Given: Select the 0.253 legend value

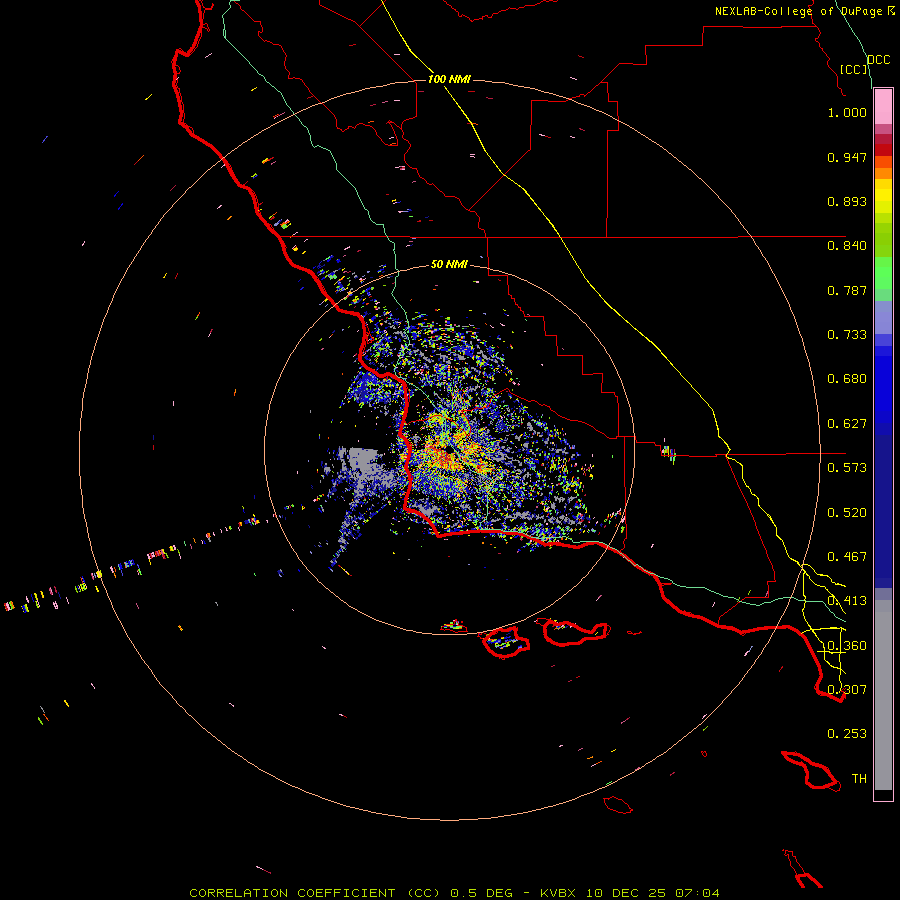Looking at the screenshot, I should [847, 734].
